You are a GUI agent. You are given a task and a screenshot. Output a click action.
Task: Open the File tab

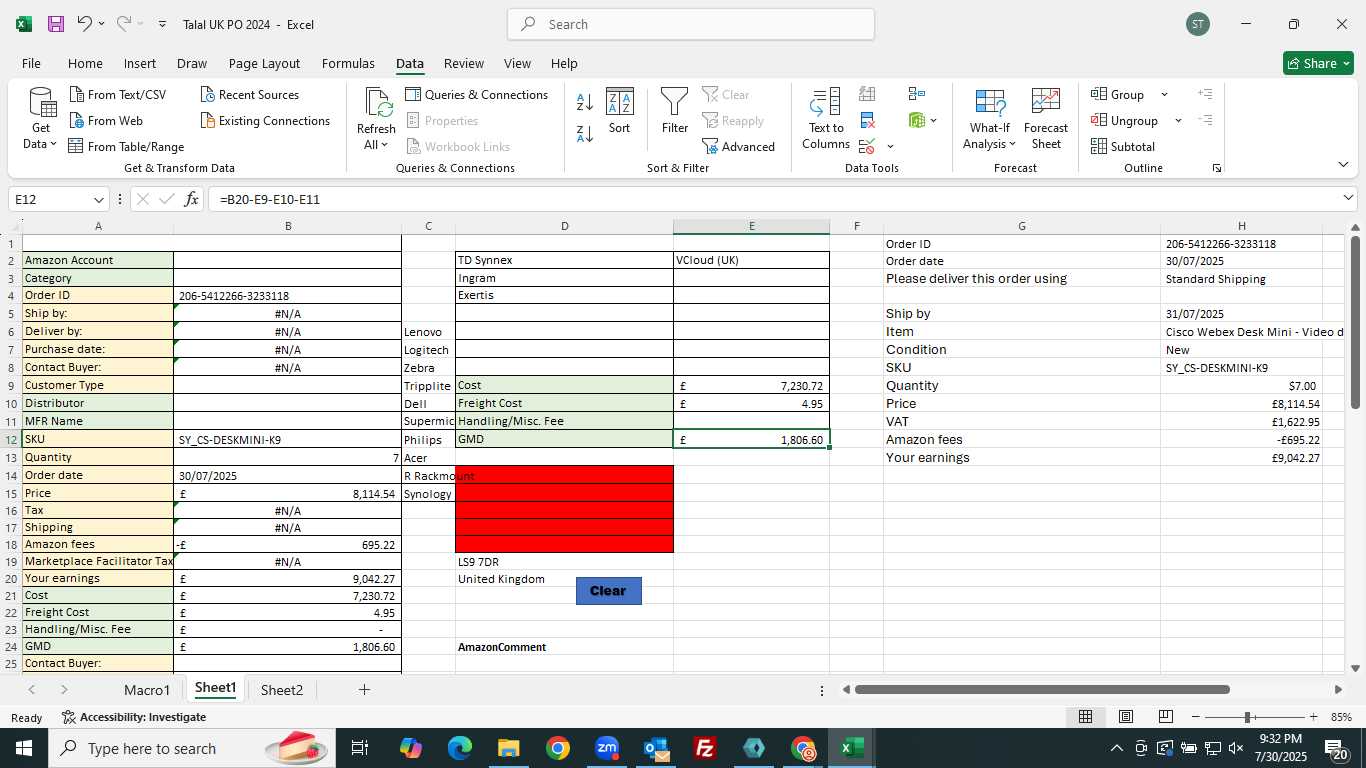31,63
